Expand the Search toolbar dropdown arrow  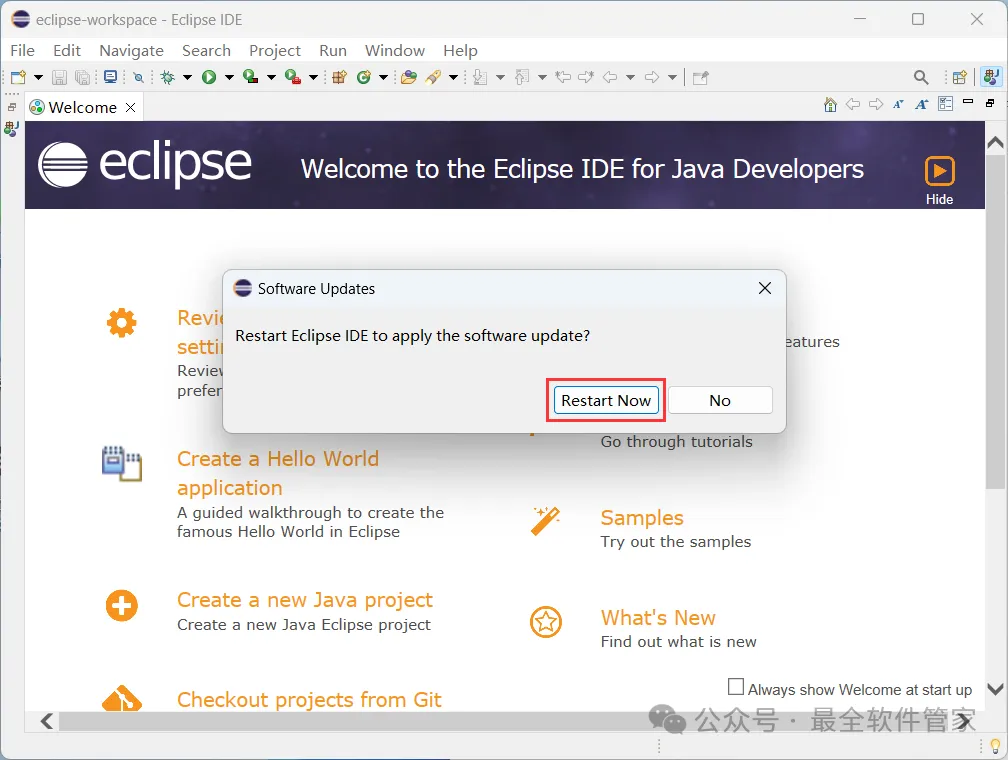coord(453,78)
